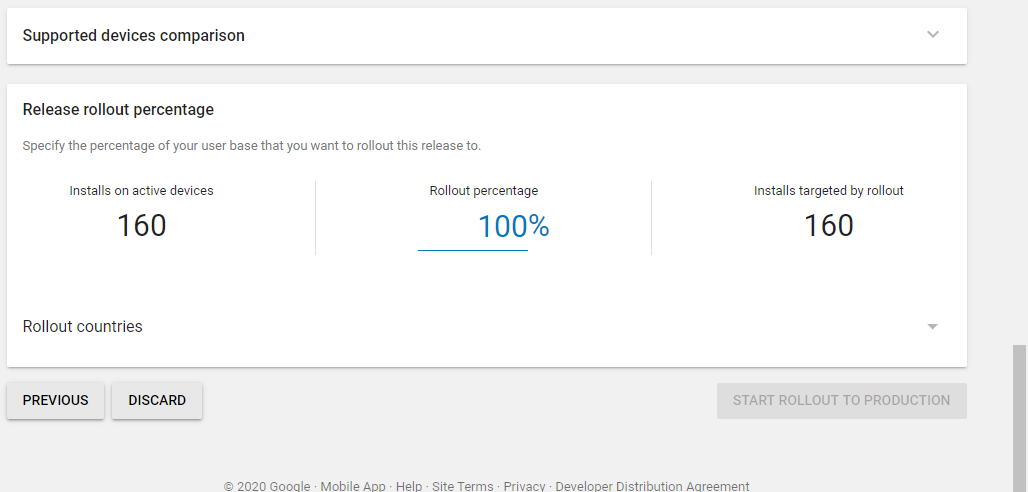Image resolution: width=1028 pixels, height=492 pixels.
Task: Open the Mobile App footer link
Action: (x=353, y=486)
